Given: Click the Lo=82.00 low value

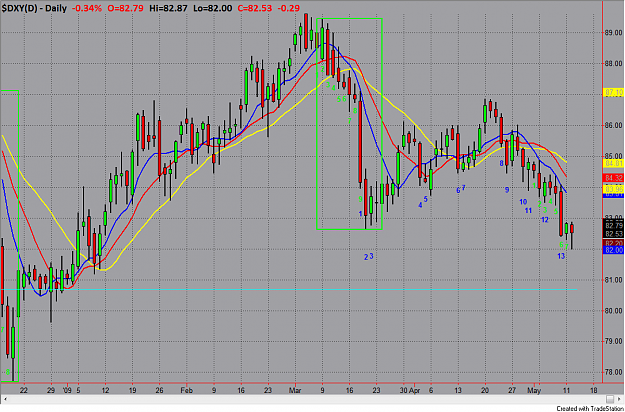Looking at the screenshot, I should 212,8.
